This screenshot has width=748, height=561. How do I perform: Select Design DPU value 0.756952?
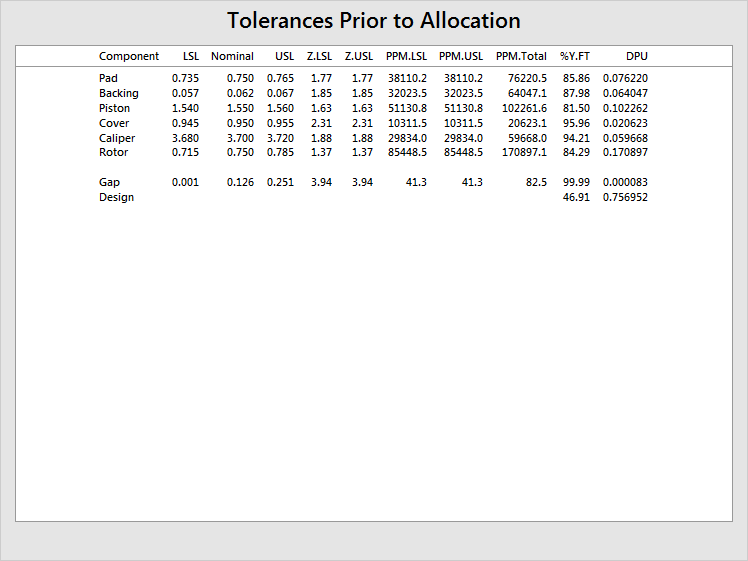pyautogui.click(x=625, y=197)
